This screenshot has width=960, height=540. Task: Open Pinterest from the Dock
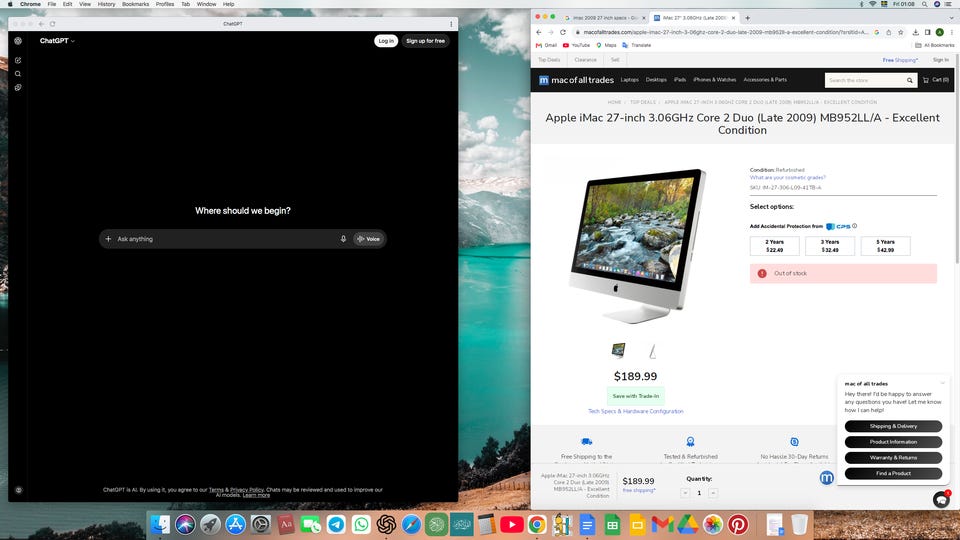tap(738, 524)
